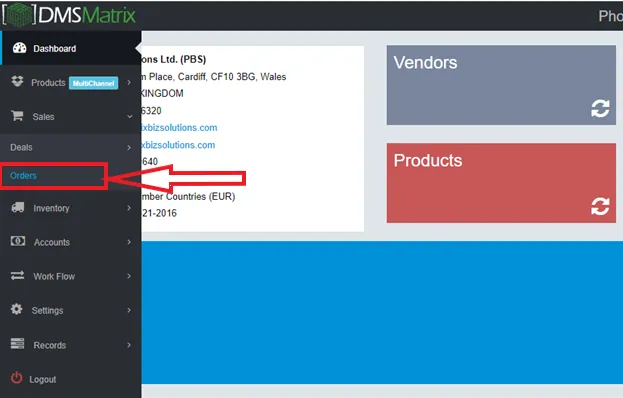Click the red Logout power icon
The height and width of the screenshot is (398, 623).
click(x=16, y=378)
